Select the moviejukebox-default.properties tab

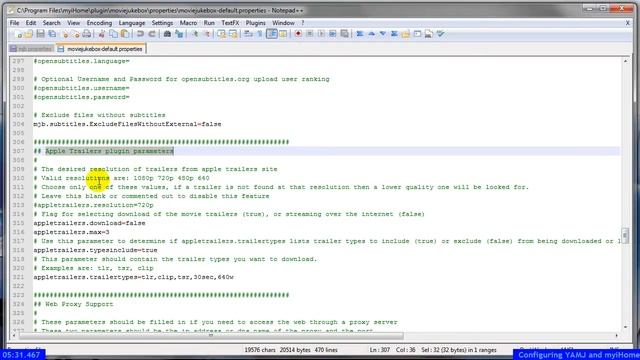tap(100, 49)
